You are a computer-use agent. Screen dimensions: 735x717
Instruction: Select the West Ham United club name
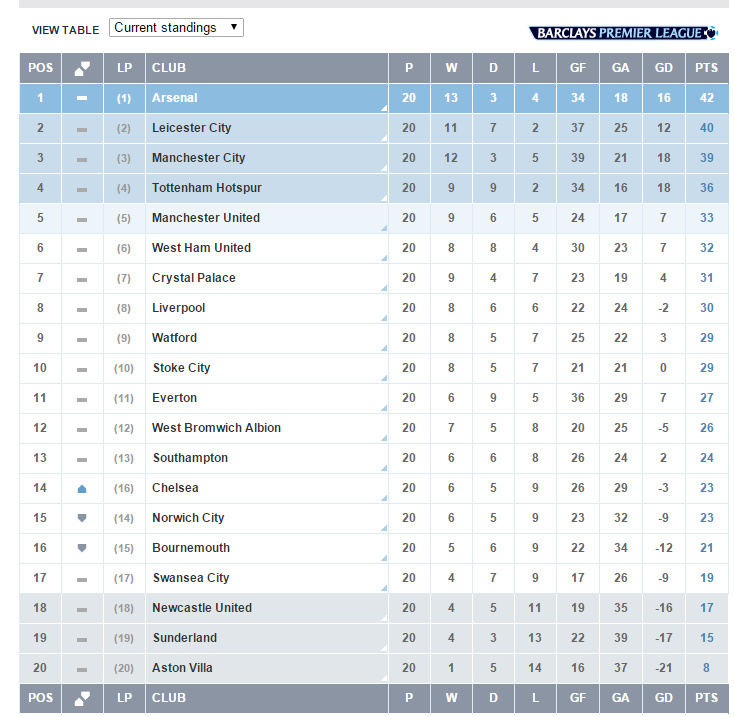click(x=201, y=248)
